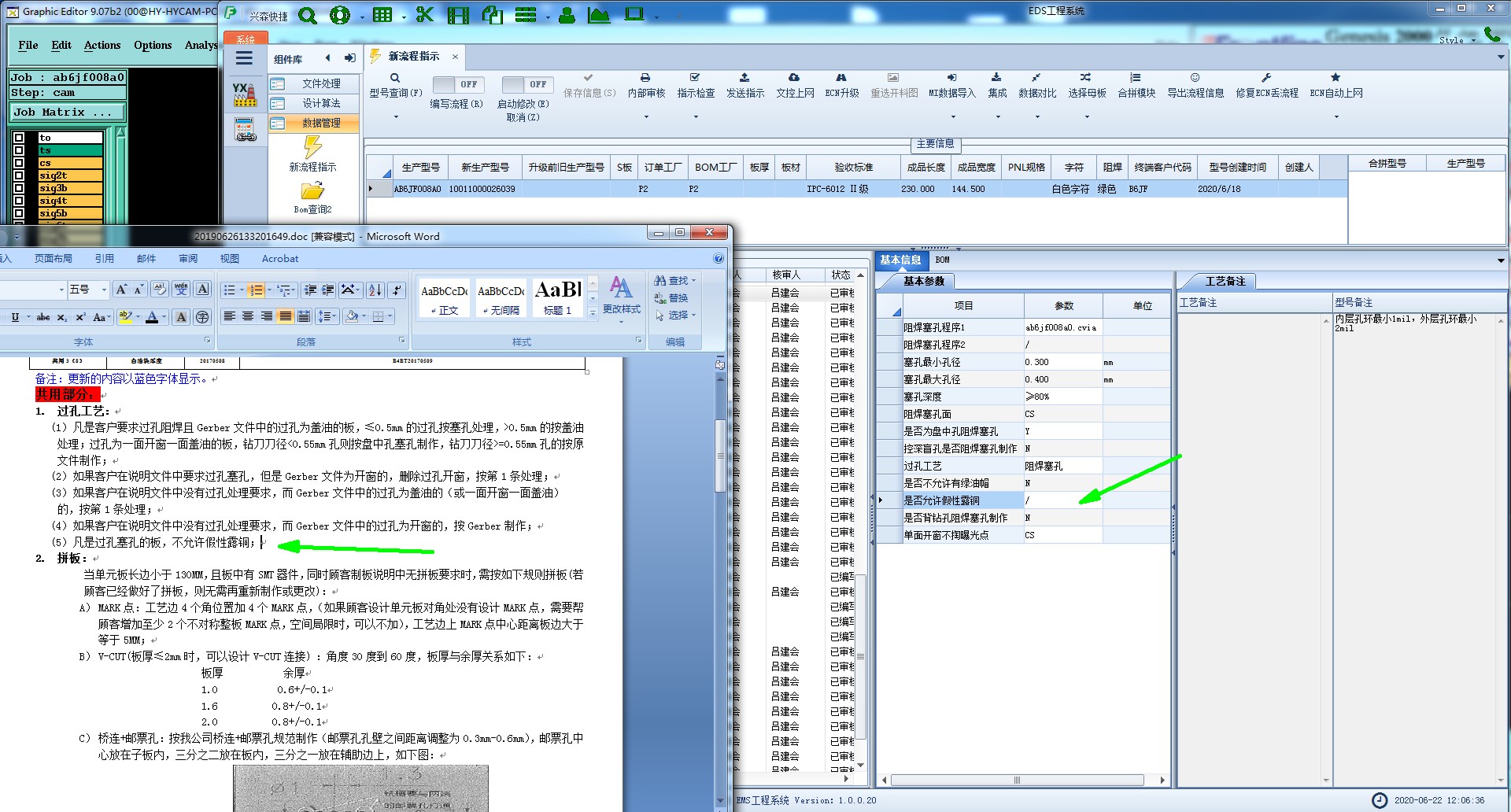Open 新流程指示 lightning component
1511x812 pixels.
point(312,154)
